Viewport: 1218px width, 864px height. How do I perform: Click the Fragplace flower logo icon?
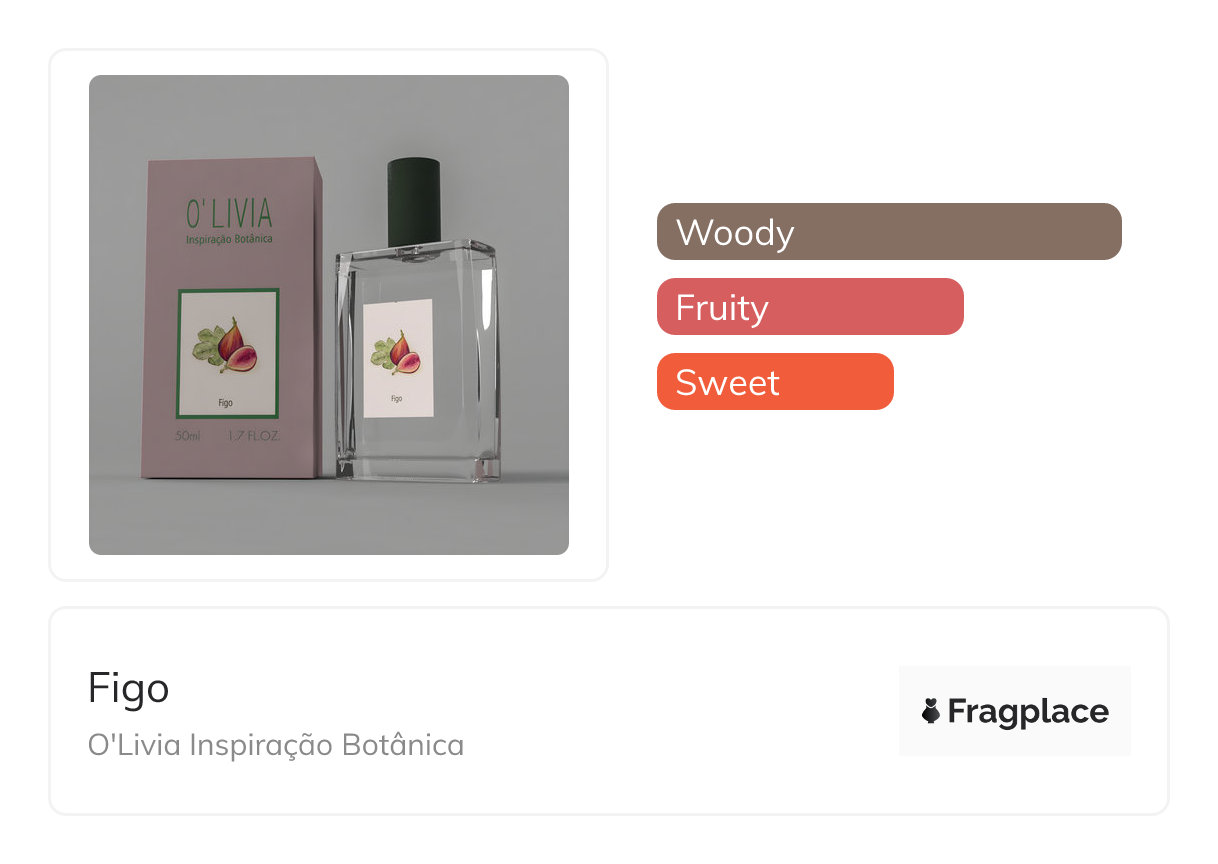931,711
